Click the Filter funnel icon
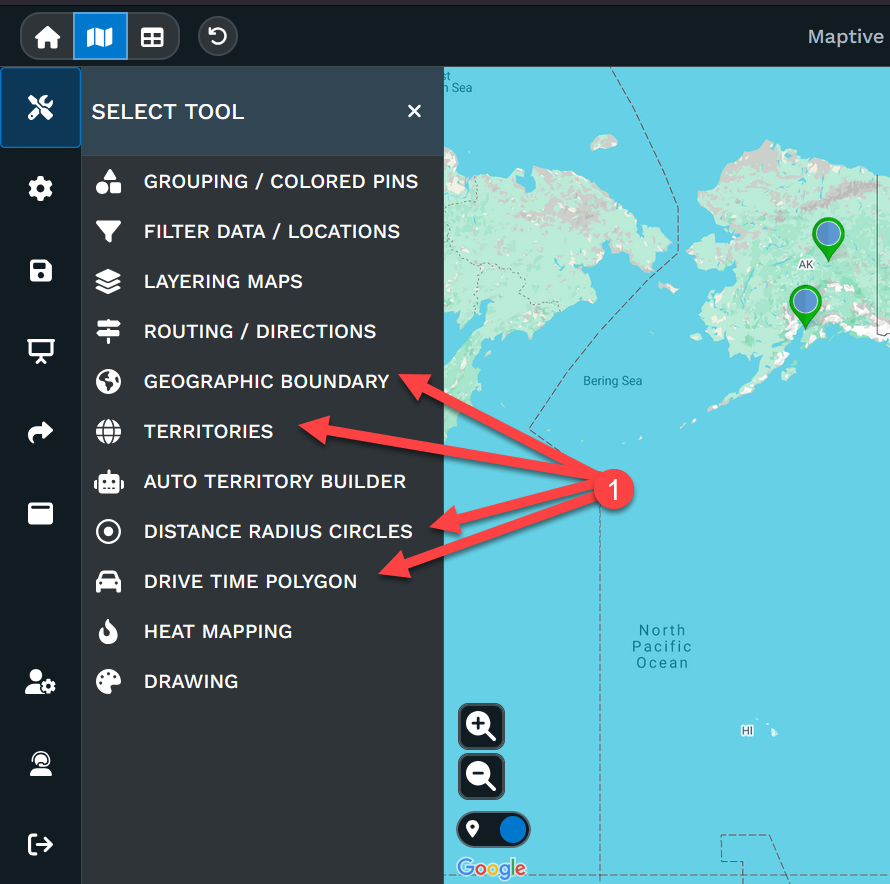 click(x=108, y=232)
